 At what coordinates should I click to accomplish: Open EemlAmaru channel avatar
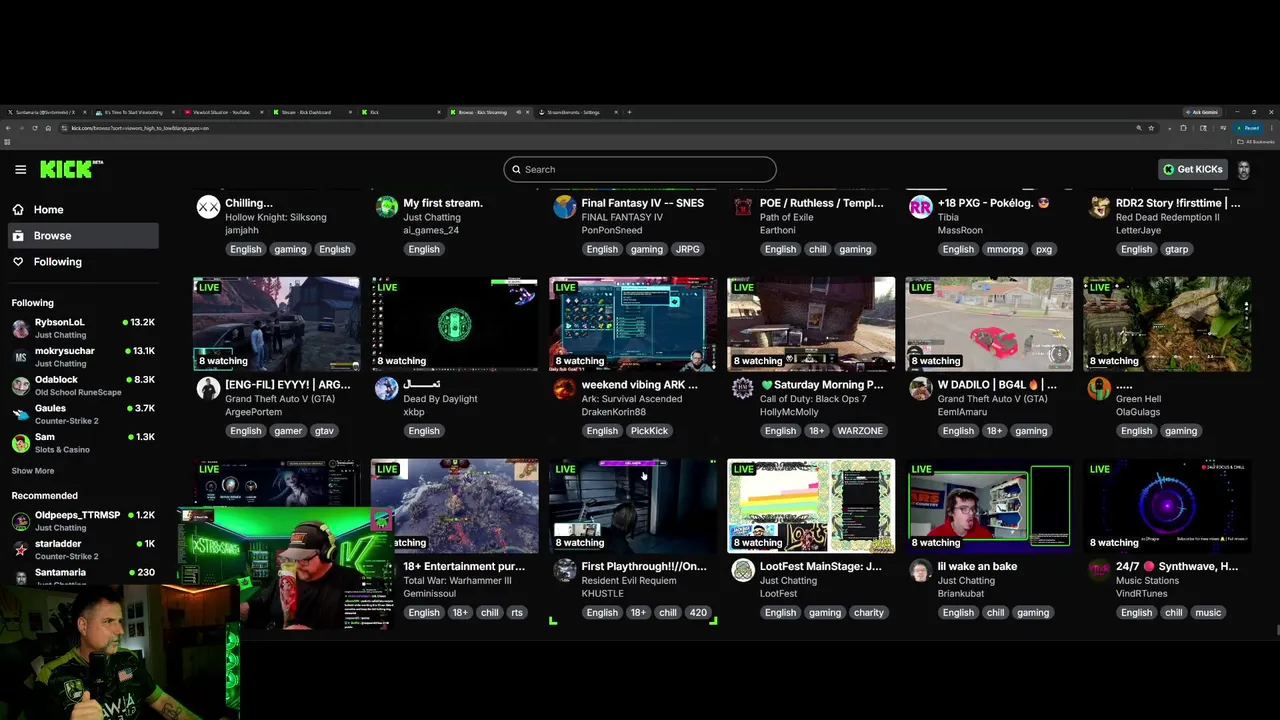(x=920, y=388)
